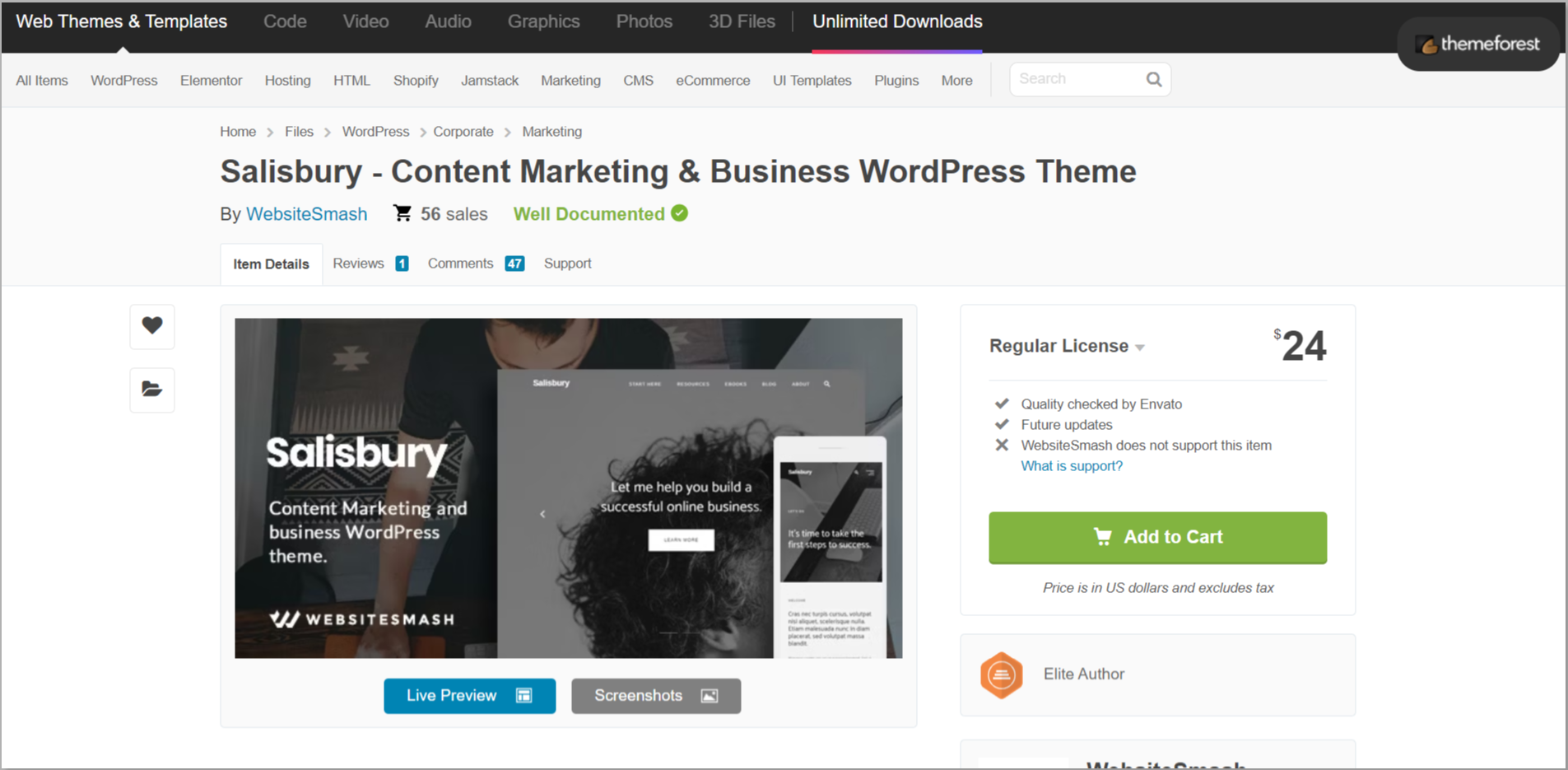This screenshot has width=1568, height=770.
Task: Click the Elite Author label
Action: click(x=1083, y=674)
